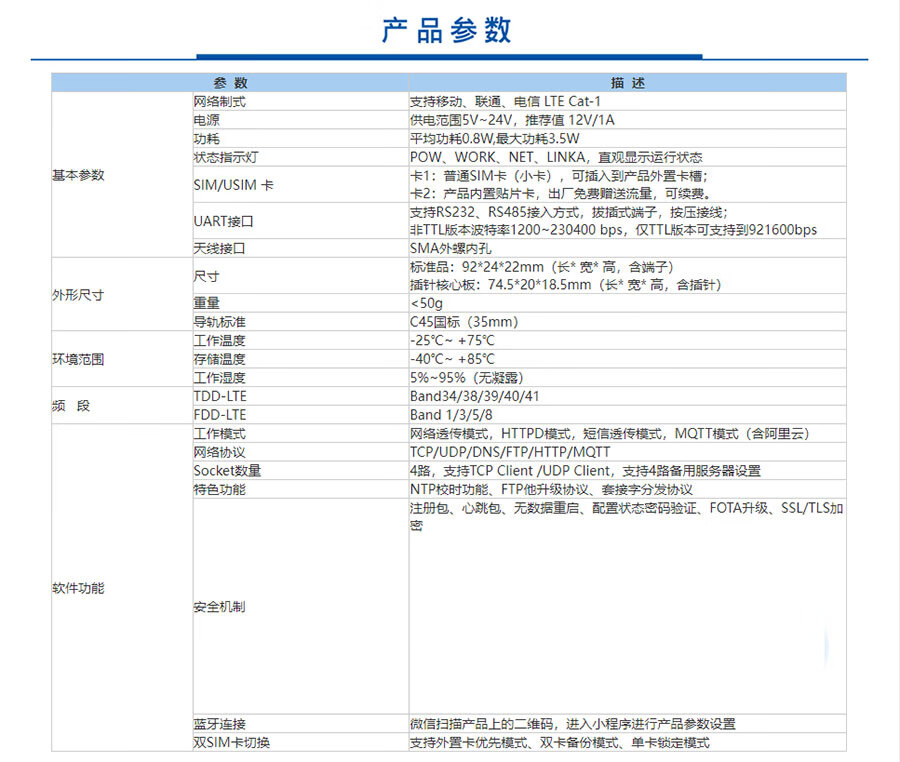Screen dimensions: 900x762
Task: Click the 参数 column header
Action: pos(229,83)
